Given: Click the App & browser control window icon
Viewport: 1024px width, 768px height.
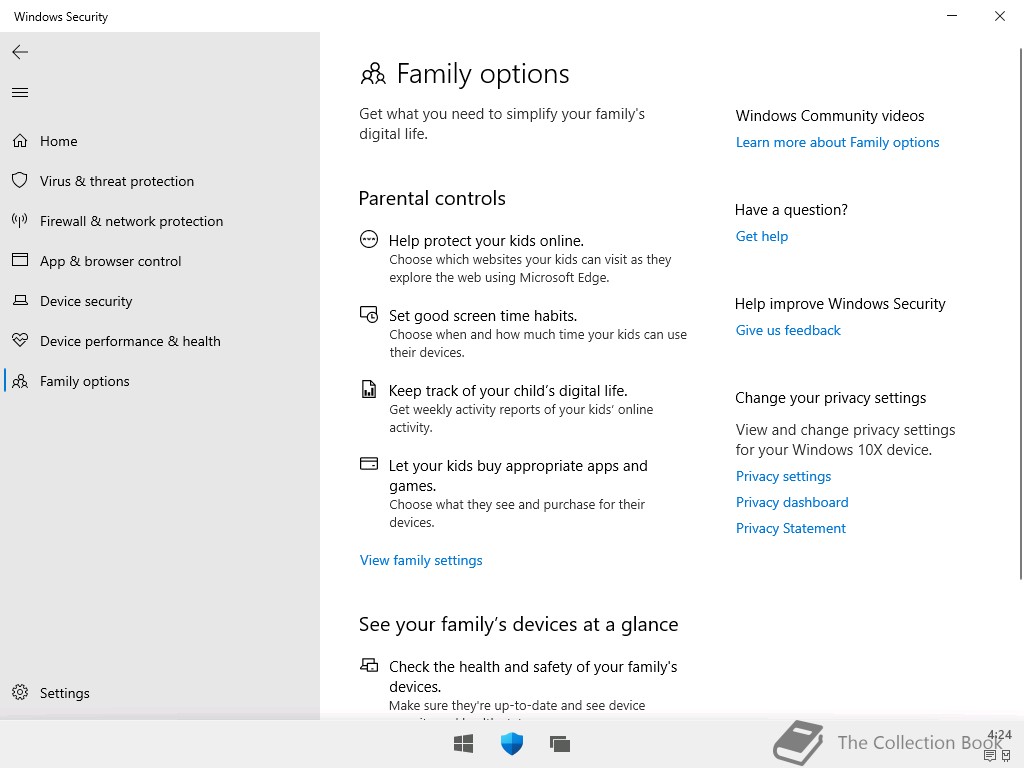Looking at the screenshot, I should click(x=20, y=261).
